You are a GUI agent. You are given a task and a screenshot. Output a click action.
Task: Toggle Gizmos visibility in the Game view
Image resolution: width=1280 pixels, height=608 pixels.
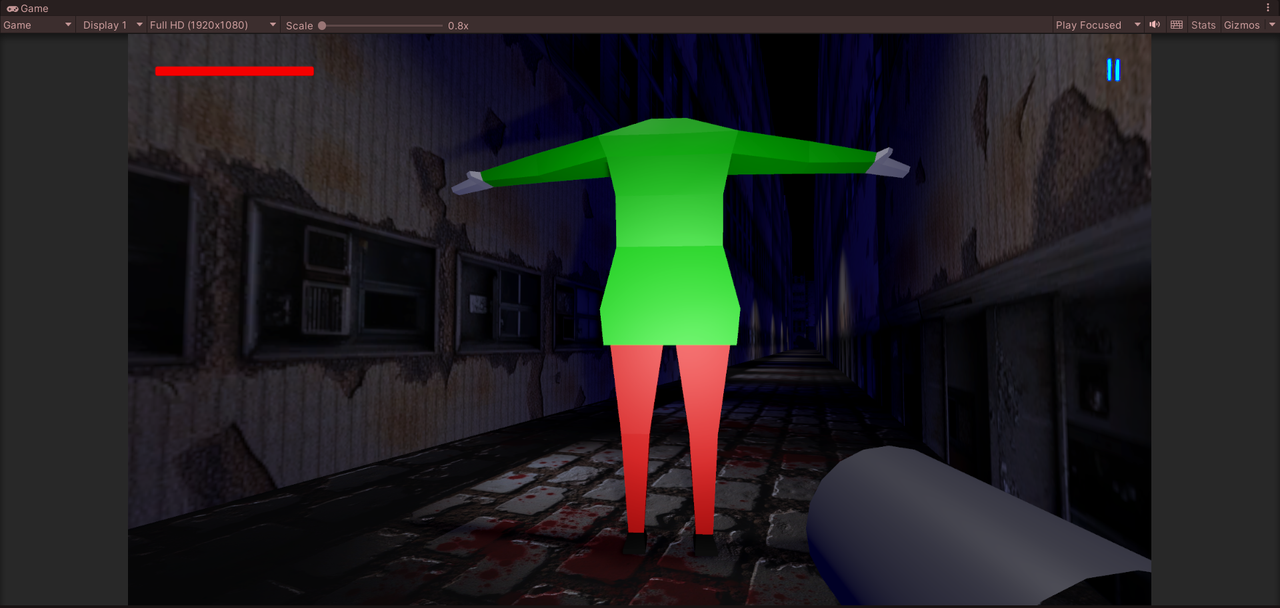[1241, 25]
